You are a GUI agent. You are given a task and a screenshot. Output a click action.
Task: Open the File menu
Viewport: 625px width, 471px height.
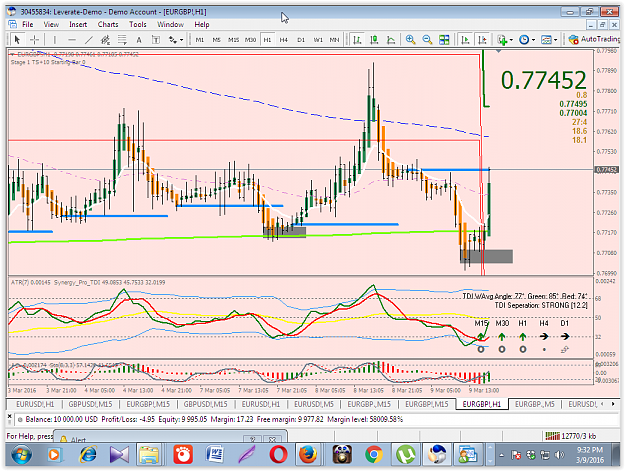[x=28, y=24]
